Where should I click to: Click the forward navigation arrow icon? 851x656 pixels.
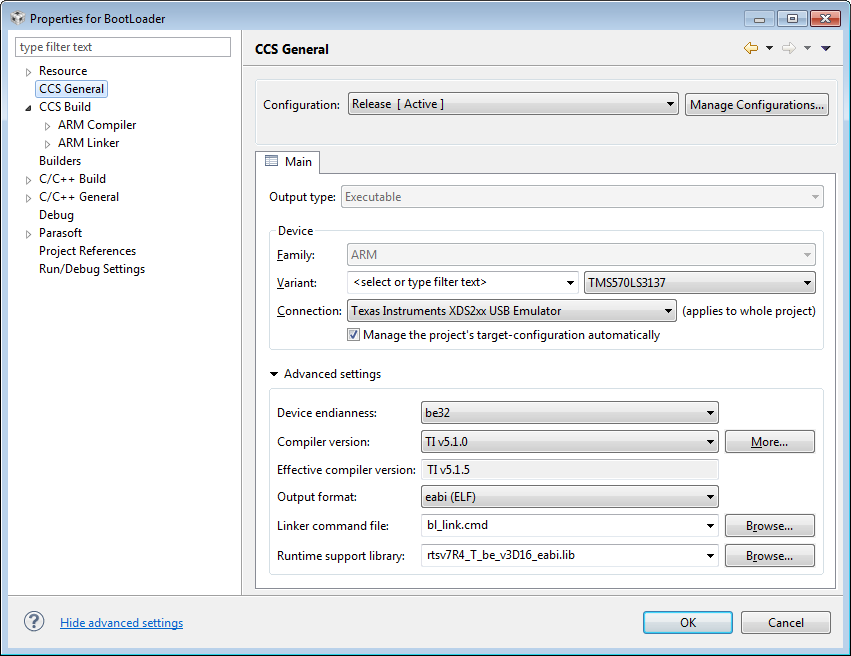click(x=789, y=48)
